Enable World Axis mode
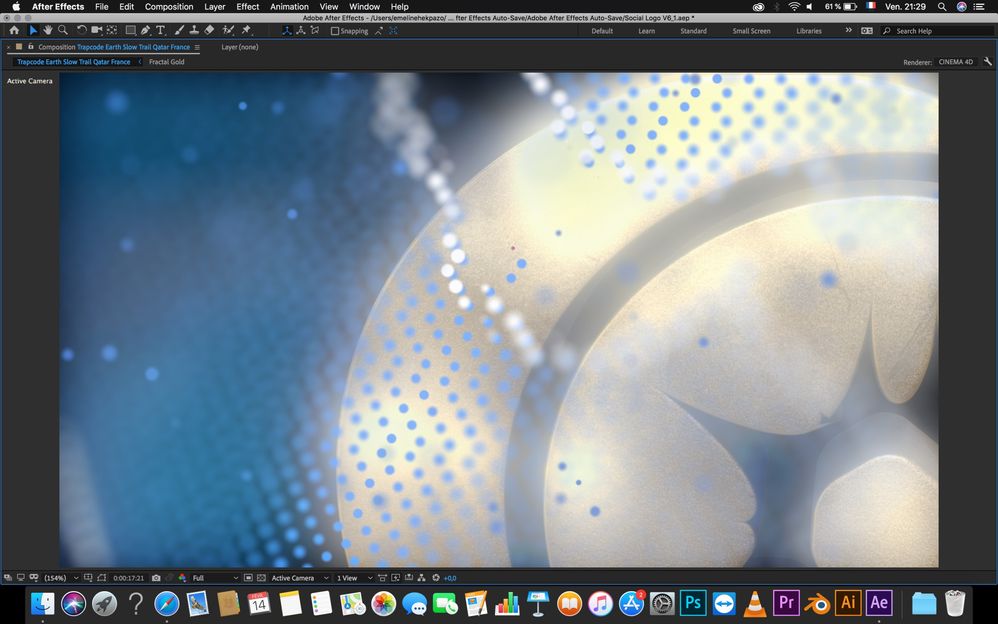Viewport: 998px width, 624px height. tap(300, 31)
